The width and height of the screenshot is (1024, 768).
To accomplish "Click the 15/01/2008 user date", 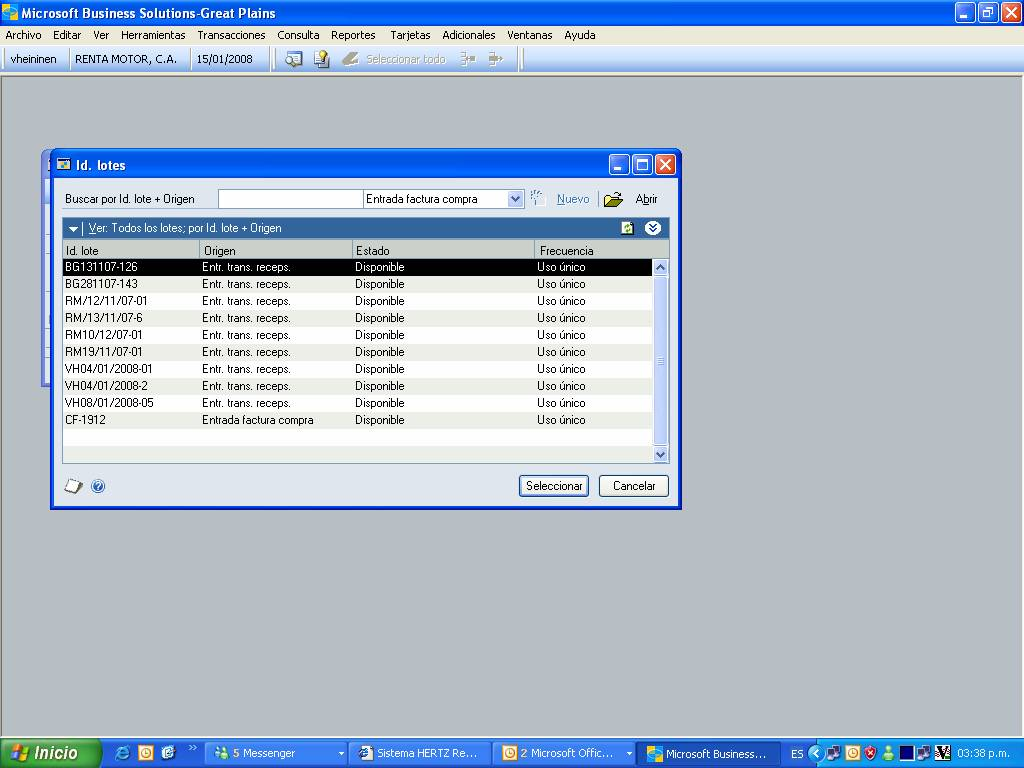I will 224,59.
